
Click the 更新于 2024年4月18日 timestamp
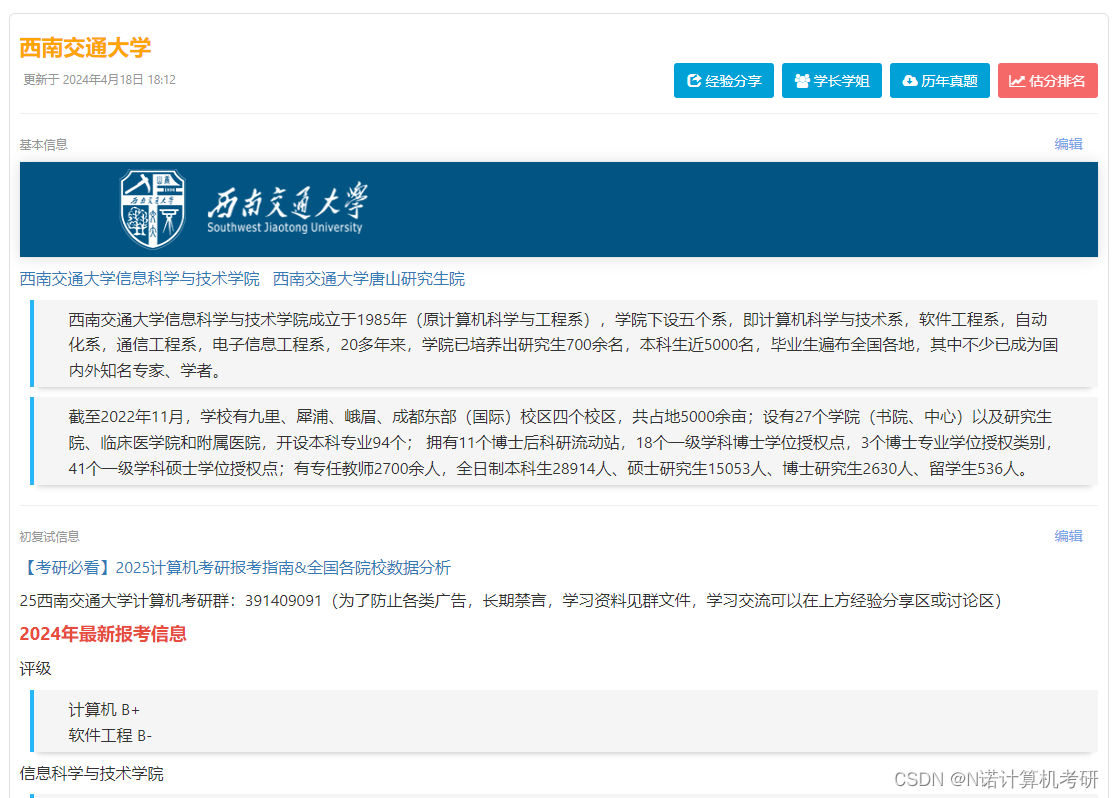coord(99,80)
